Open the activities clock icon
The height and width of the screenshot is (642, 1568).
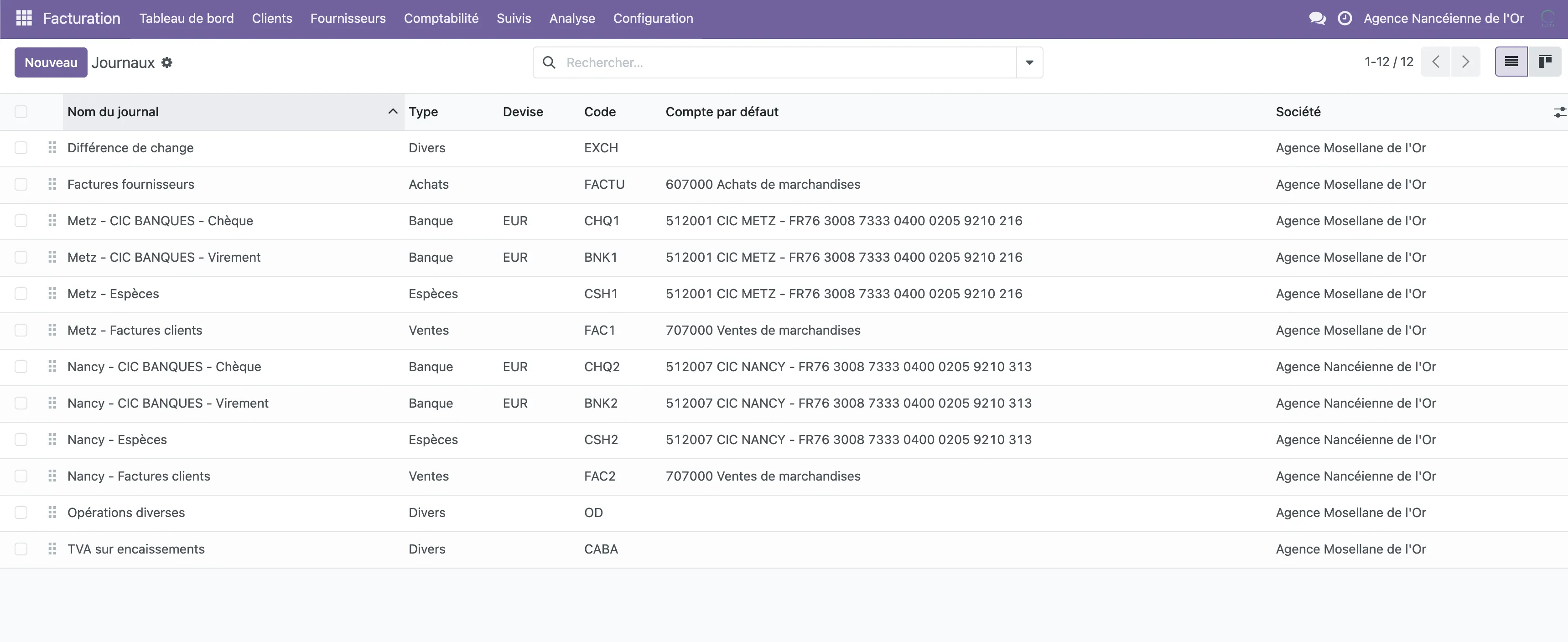point(1345,18)
